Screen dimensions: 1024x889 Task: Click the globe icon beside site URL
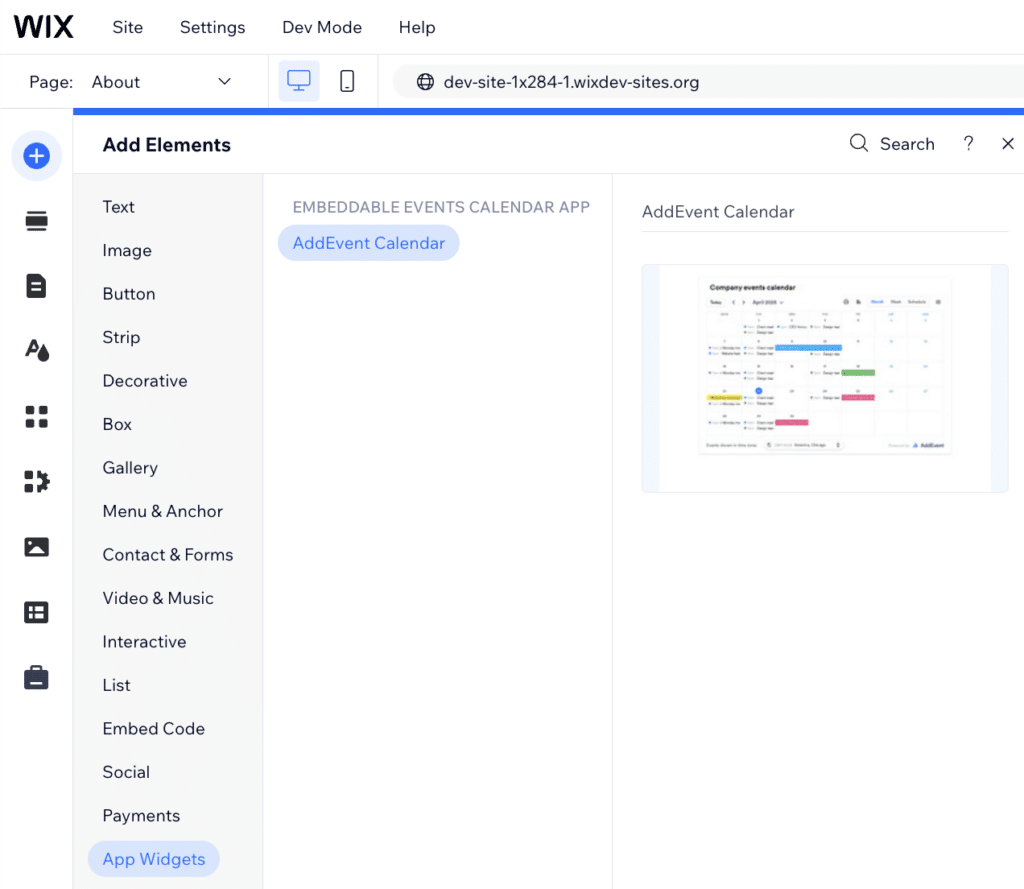tap(425, 82)
